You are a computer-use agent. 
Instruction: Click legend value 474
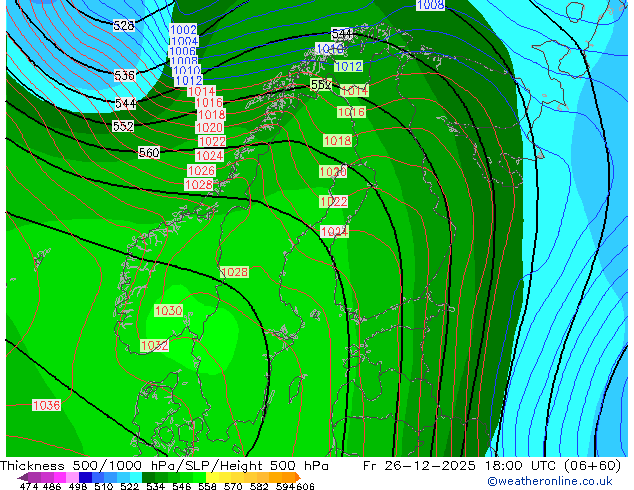[29, 486]
